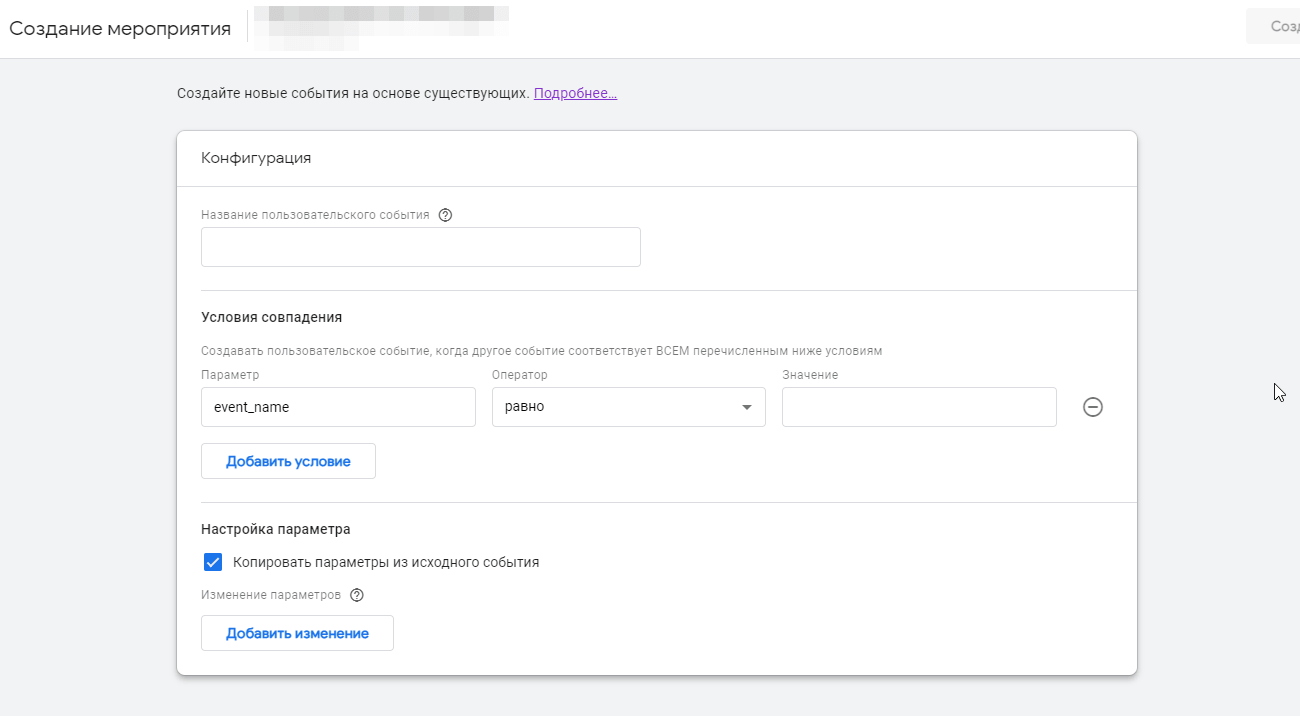The height and width of the screenshot is (716, 1300).
Task: Uncheck Копировать параметры из исходного события checkbox
Action: 212,562
